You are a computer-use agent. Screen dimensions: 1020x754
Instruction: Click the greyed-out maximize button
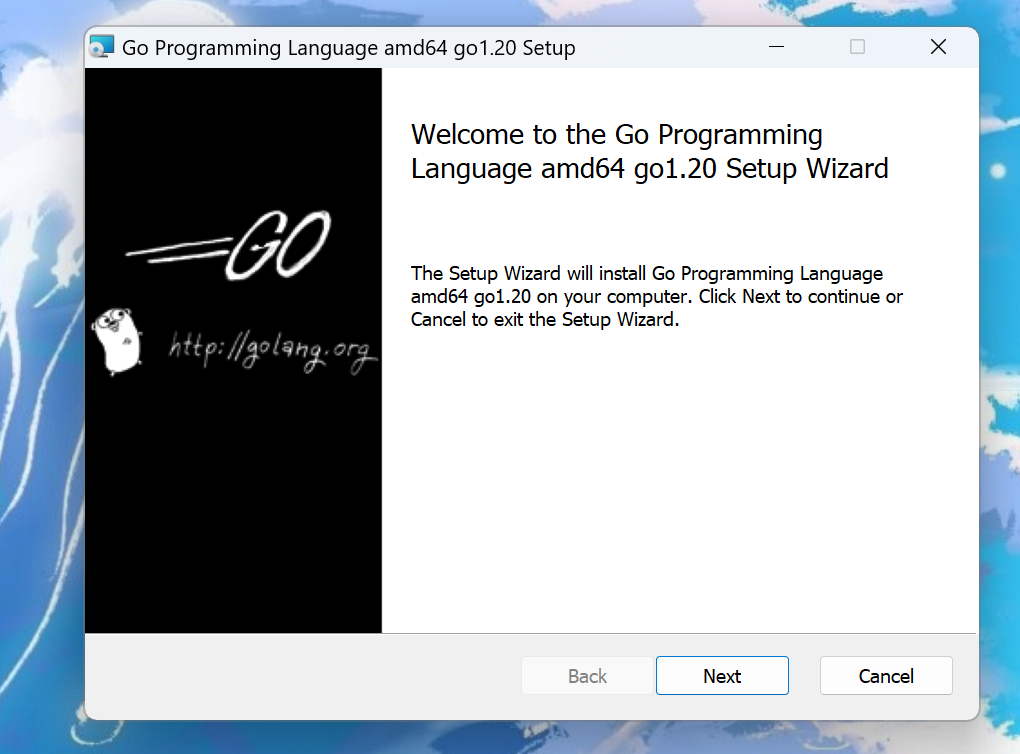coord(857,47)
